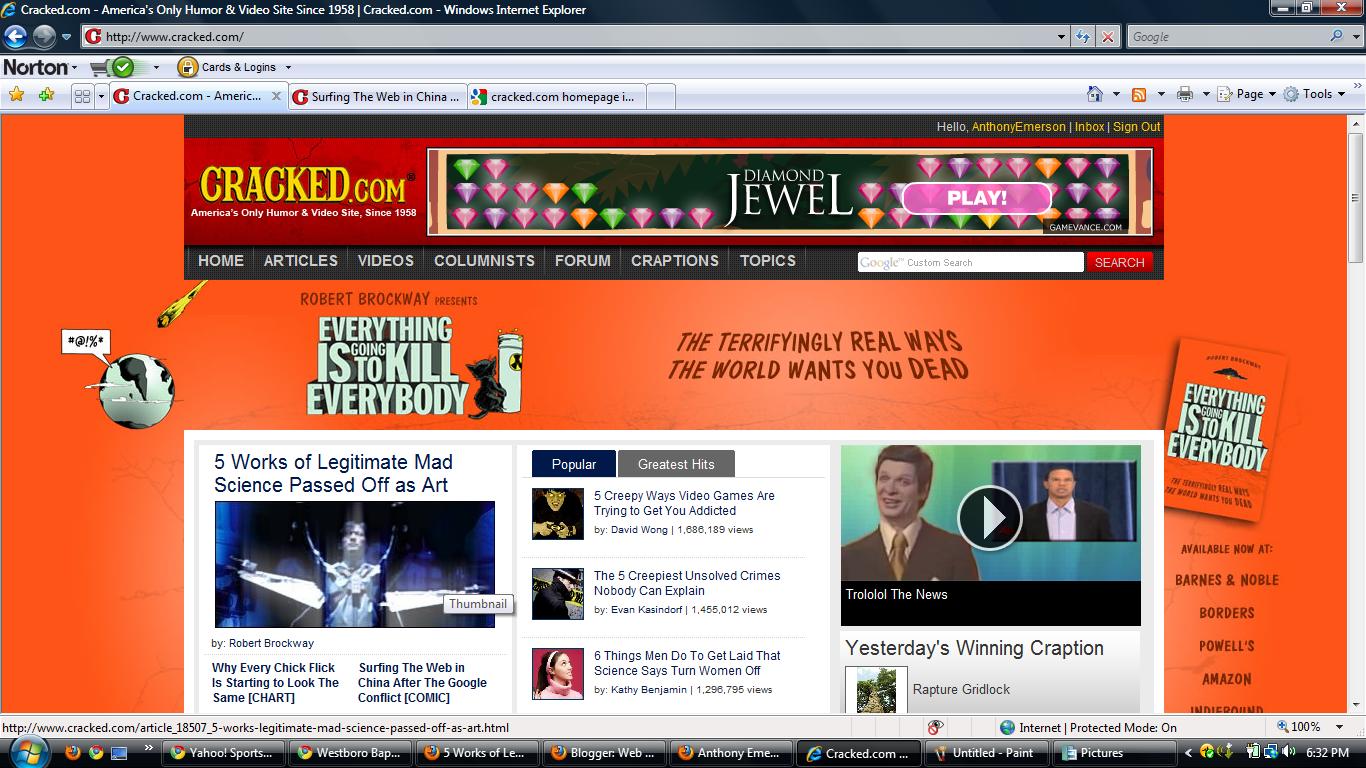The image size is (1366, 768).
Task: Click thumbnail for 5 Creepy Ways Video Games
Action: pyautogui.click(x=557, y=514)
